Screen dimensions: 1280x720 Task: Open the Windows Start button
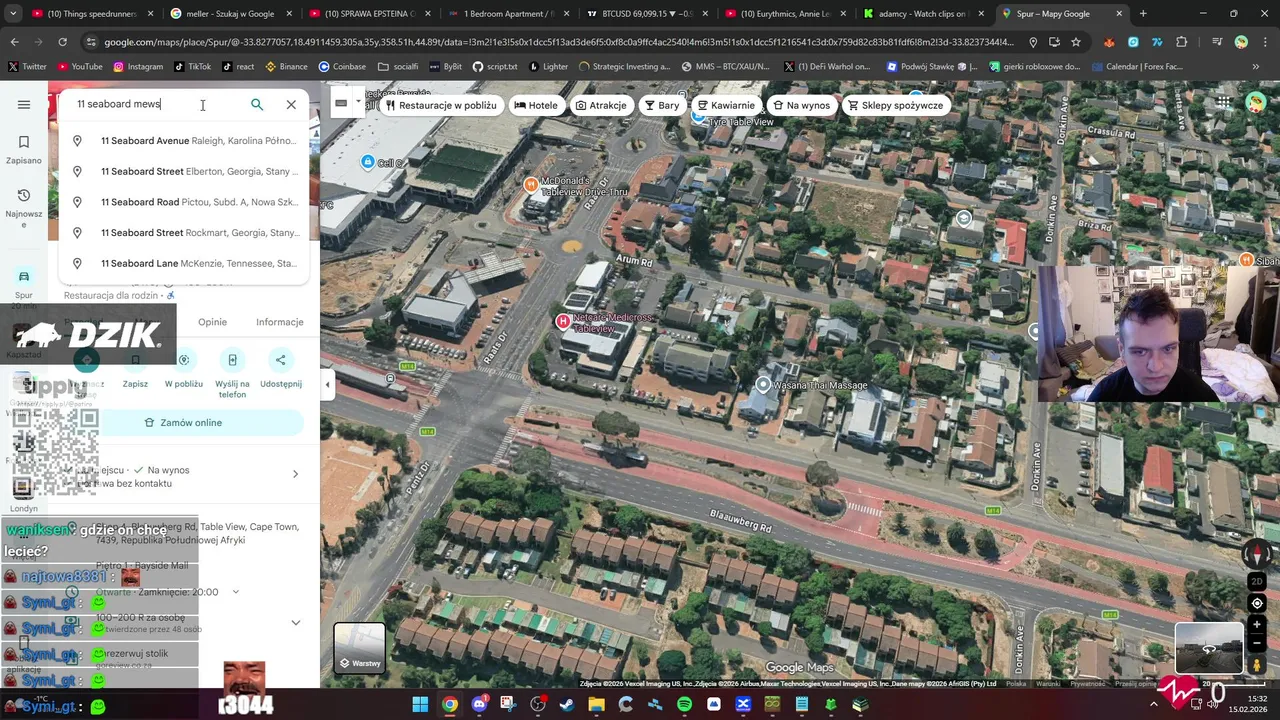420,705
